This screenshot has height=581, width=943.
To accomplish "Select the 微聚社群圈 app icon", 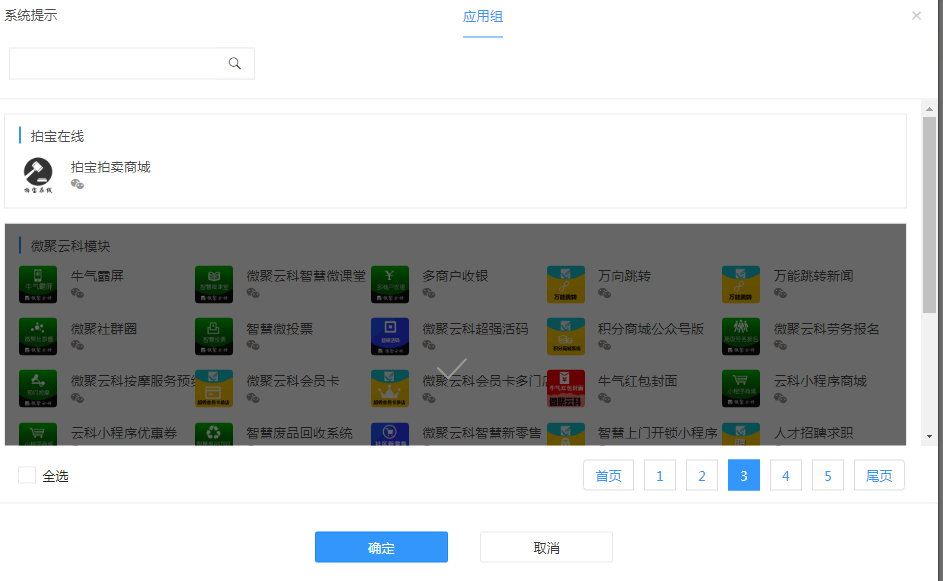I will (38, 336).
